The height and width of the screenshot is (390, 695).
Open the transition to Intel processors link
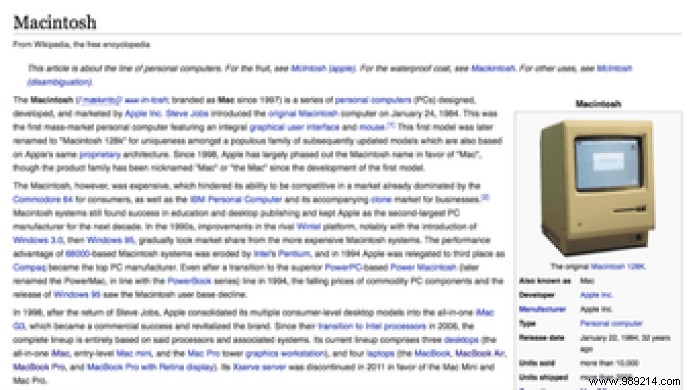372,326
